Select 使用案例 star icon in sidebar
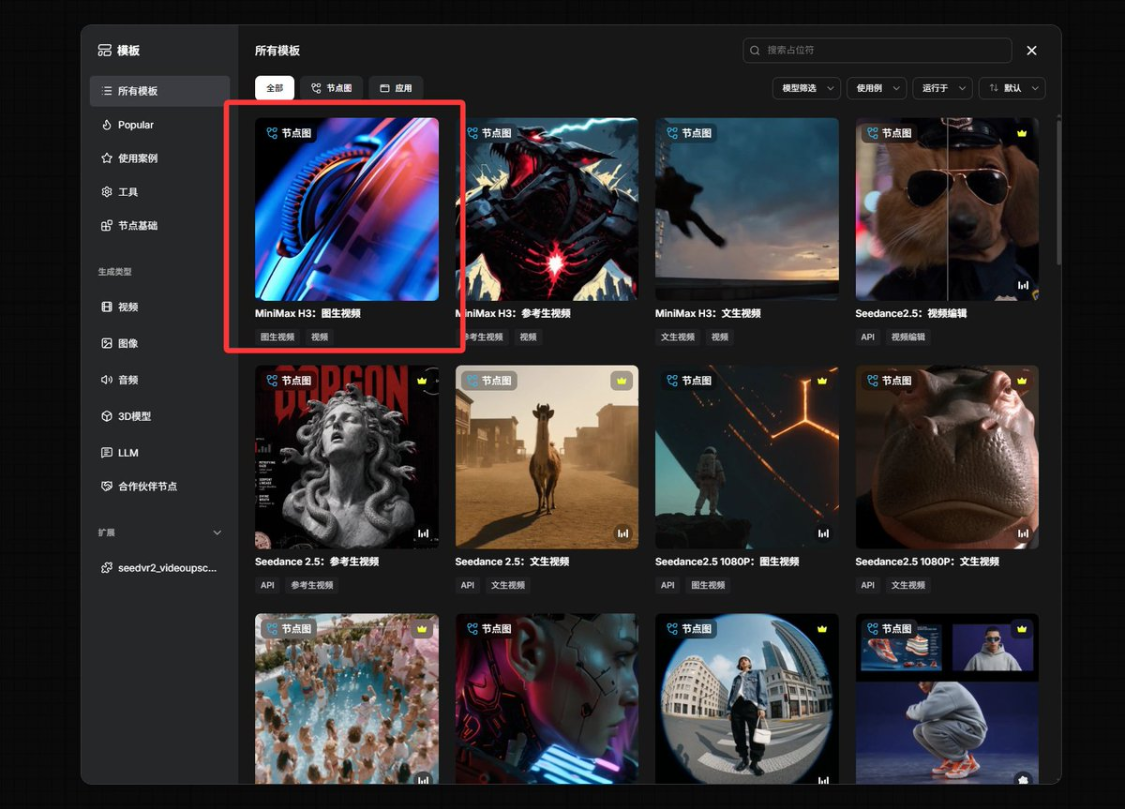The image size is (1125, 809). click(x=107, y=158)
